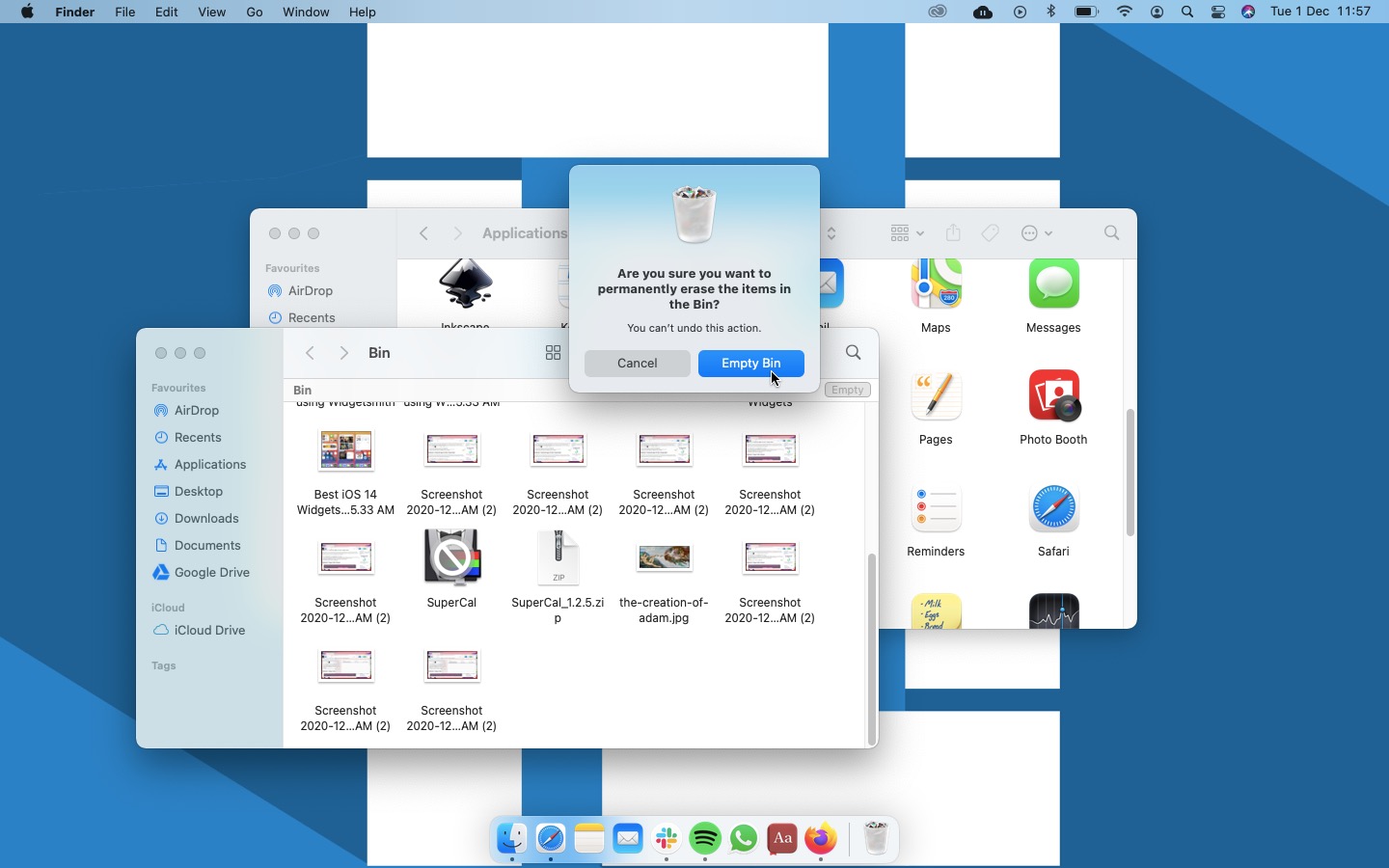Select the Safari app in Applications window
This screenshot has width=1389, height=868.
[x=1053, y=508]
